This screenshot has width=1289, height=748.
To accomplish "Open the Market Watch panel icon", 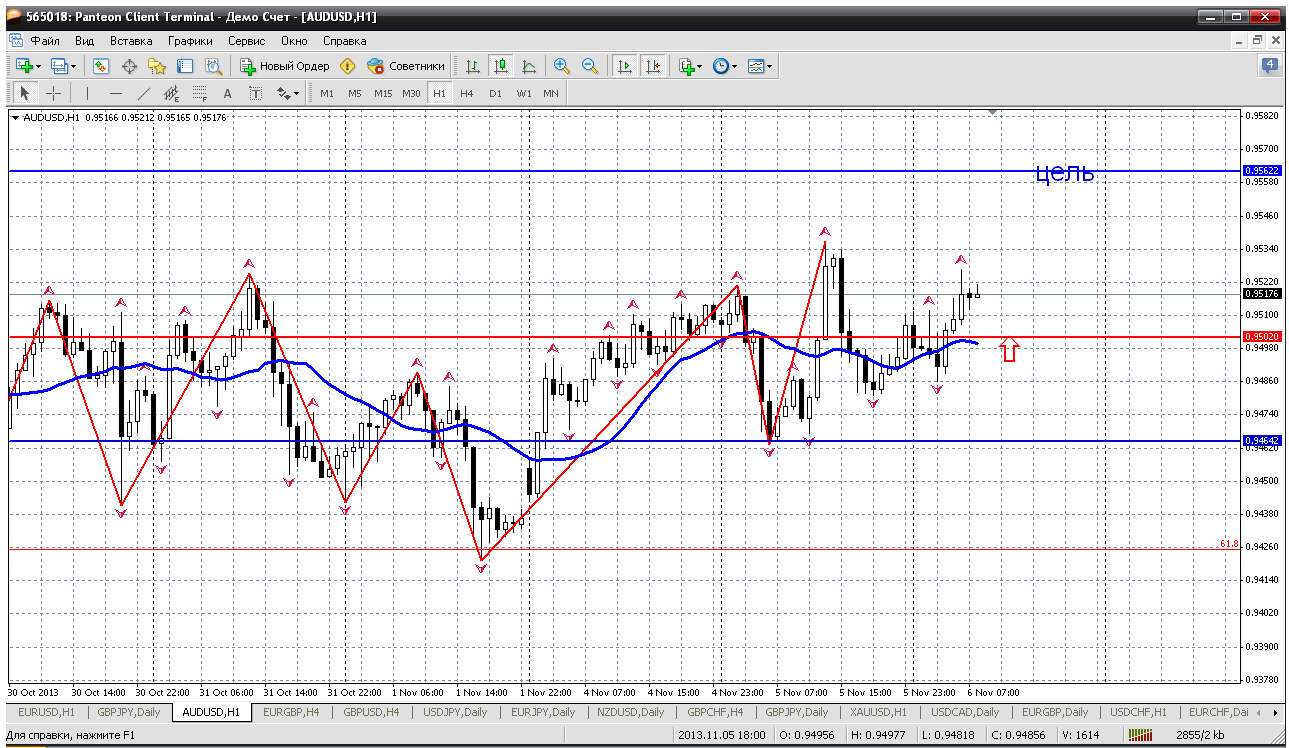I will tap(101, 66).
